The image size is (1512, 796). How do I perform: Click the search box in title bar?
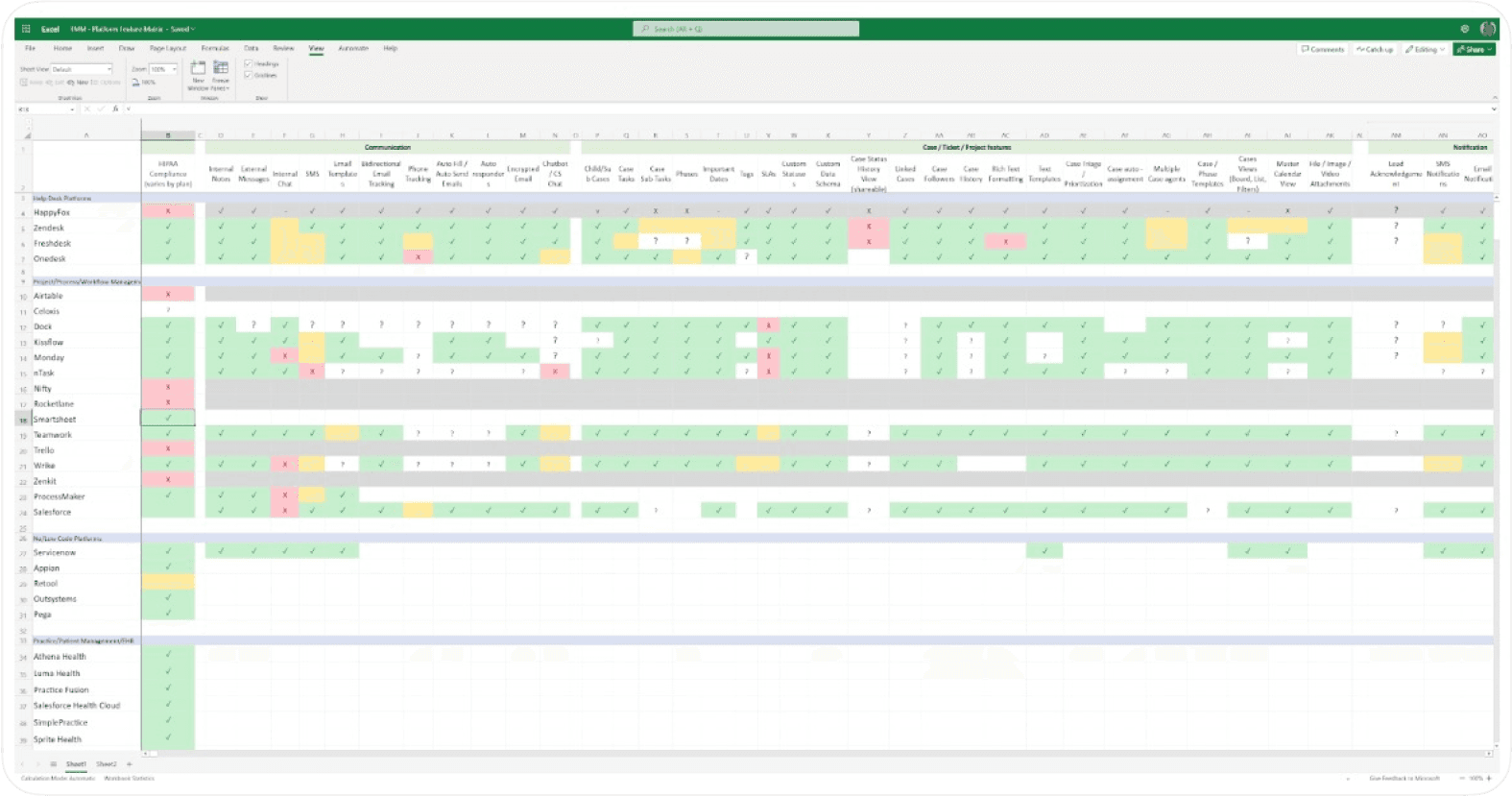point(746,29)
